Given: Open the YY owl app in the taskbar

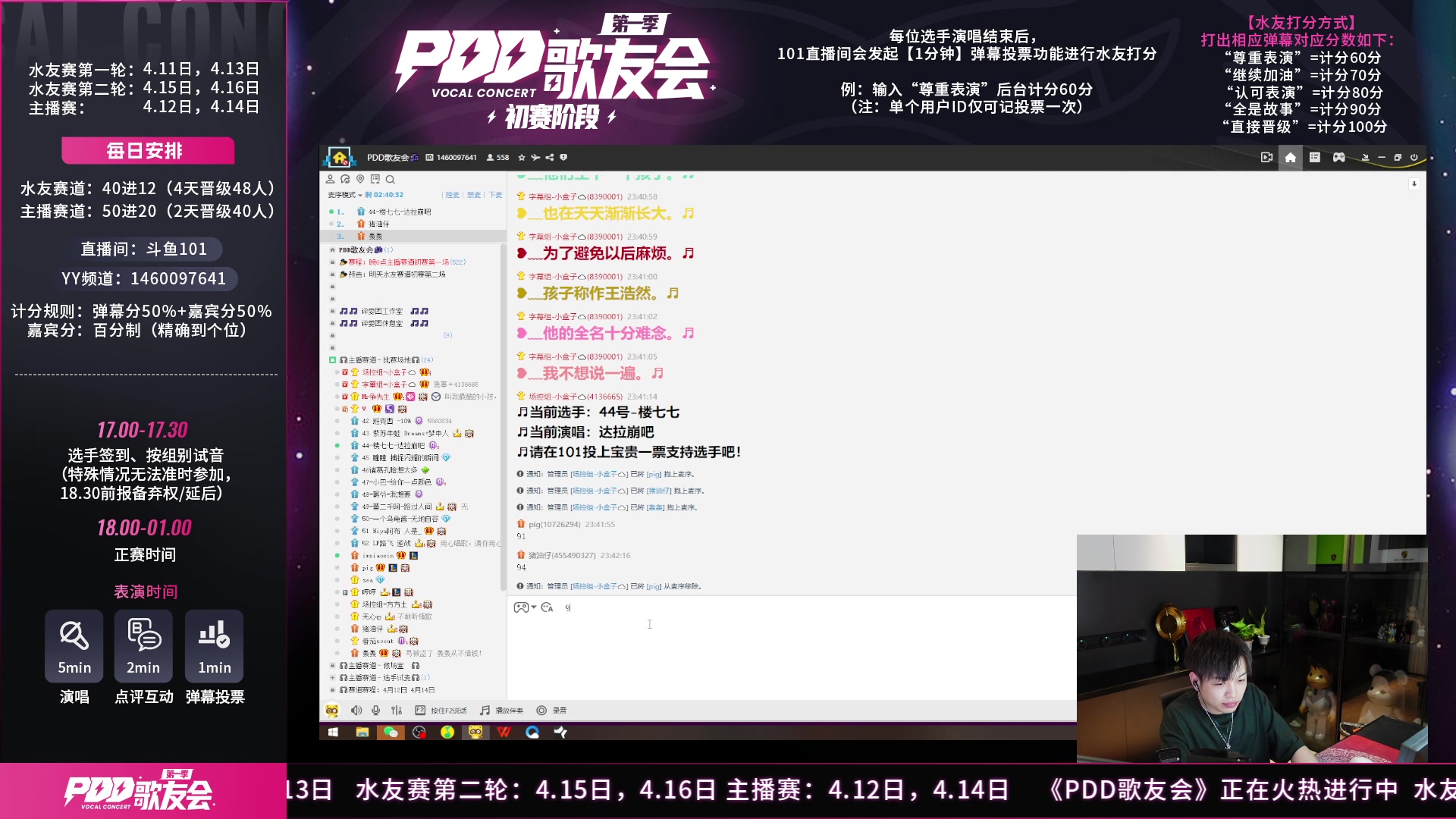Looking at the screenshot, I should [475, 732].
